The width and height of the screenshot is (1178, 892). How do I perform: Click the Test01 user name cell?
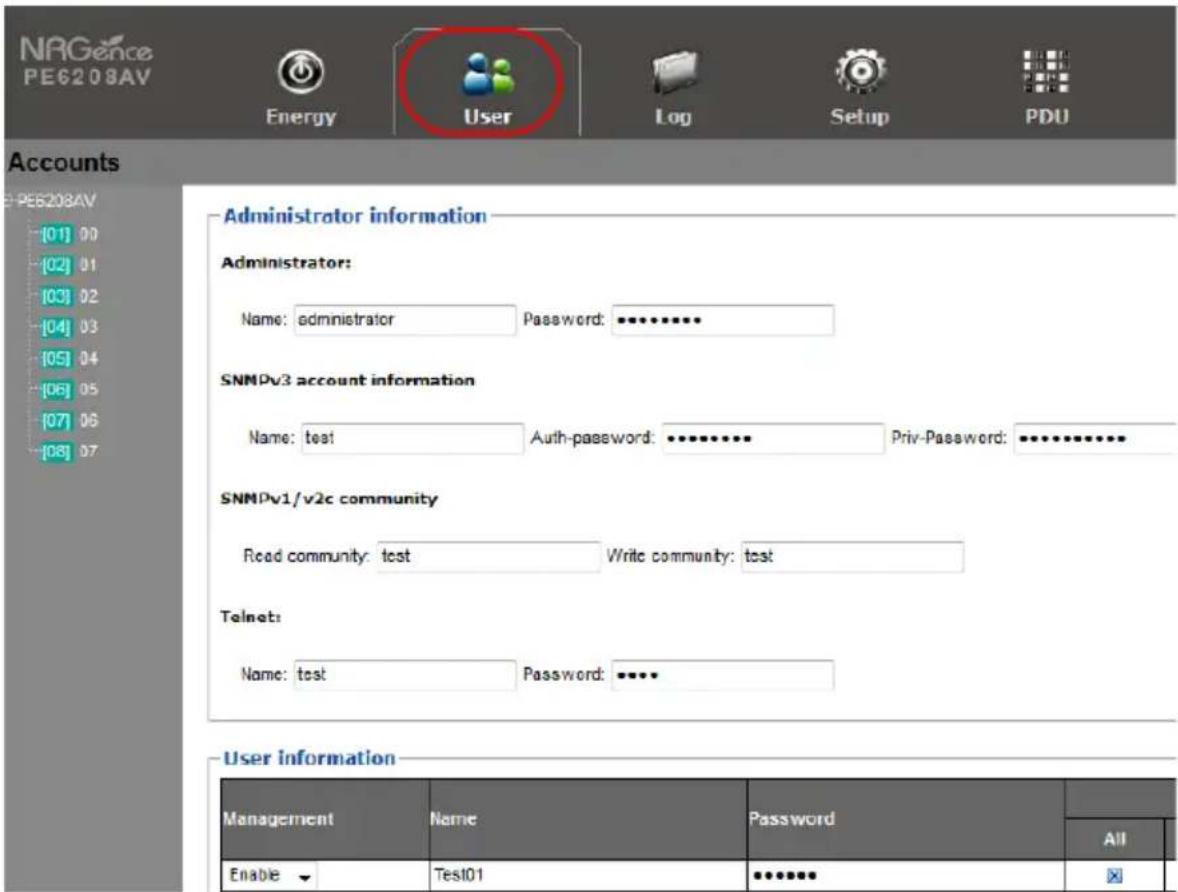(x=588, y=875)
